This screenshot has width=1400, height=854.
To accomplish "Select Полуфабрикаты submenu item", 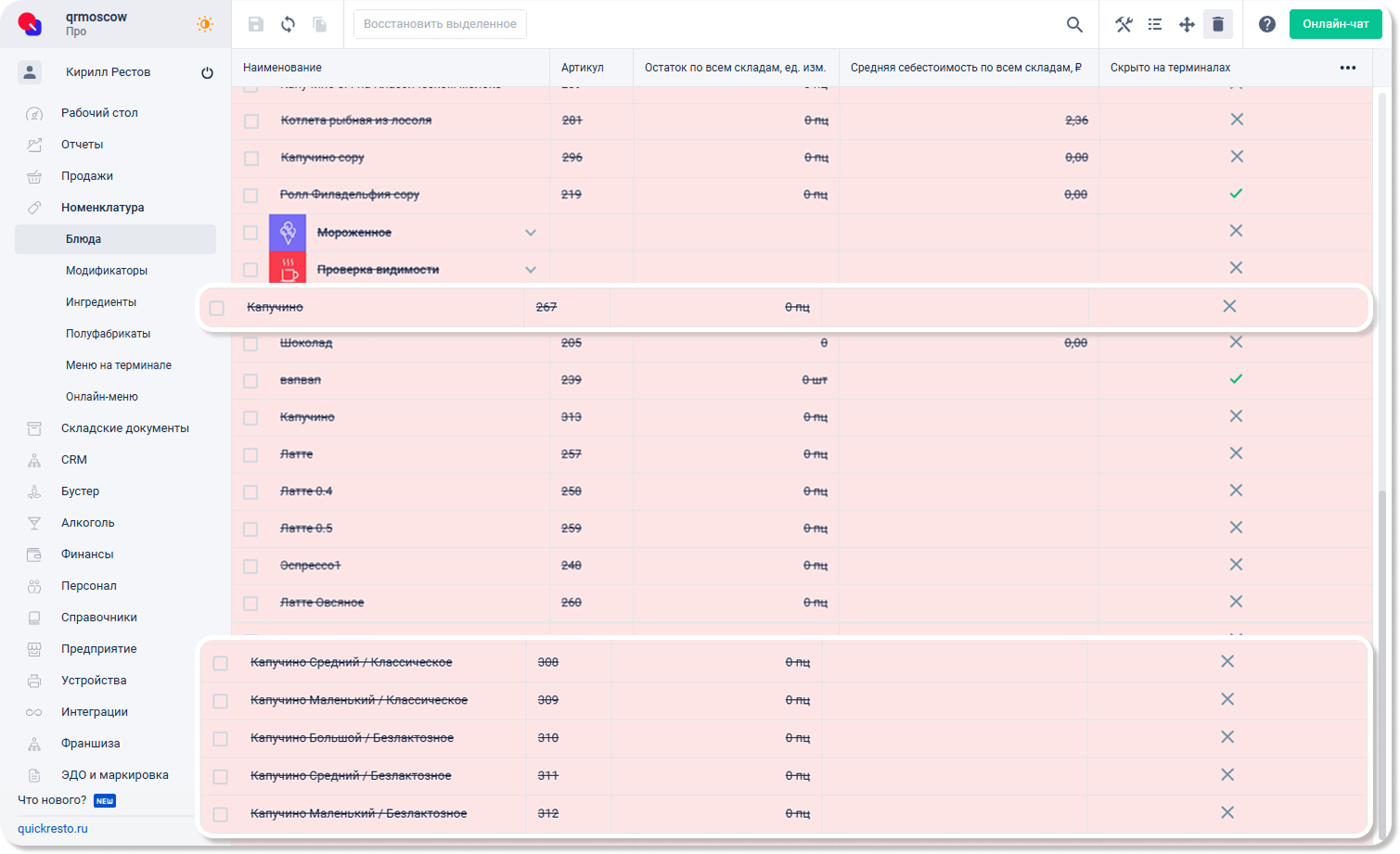I will tap(108, 334).
